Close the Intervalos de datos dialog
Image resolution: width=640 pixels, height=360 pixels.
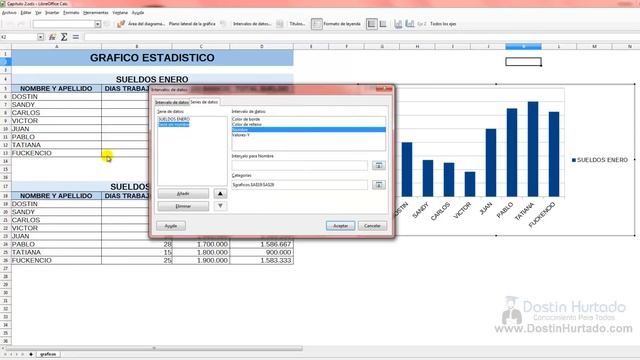(384, 89)
